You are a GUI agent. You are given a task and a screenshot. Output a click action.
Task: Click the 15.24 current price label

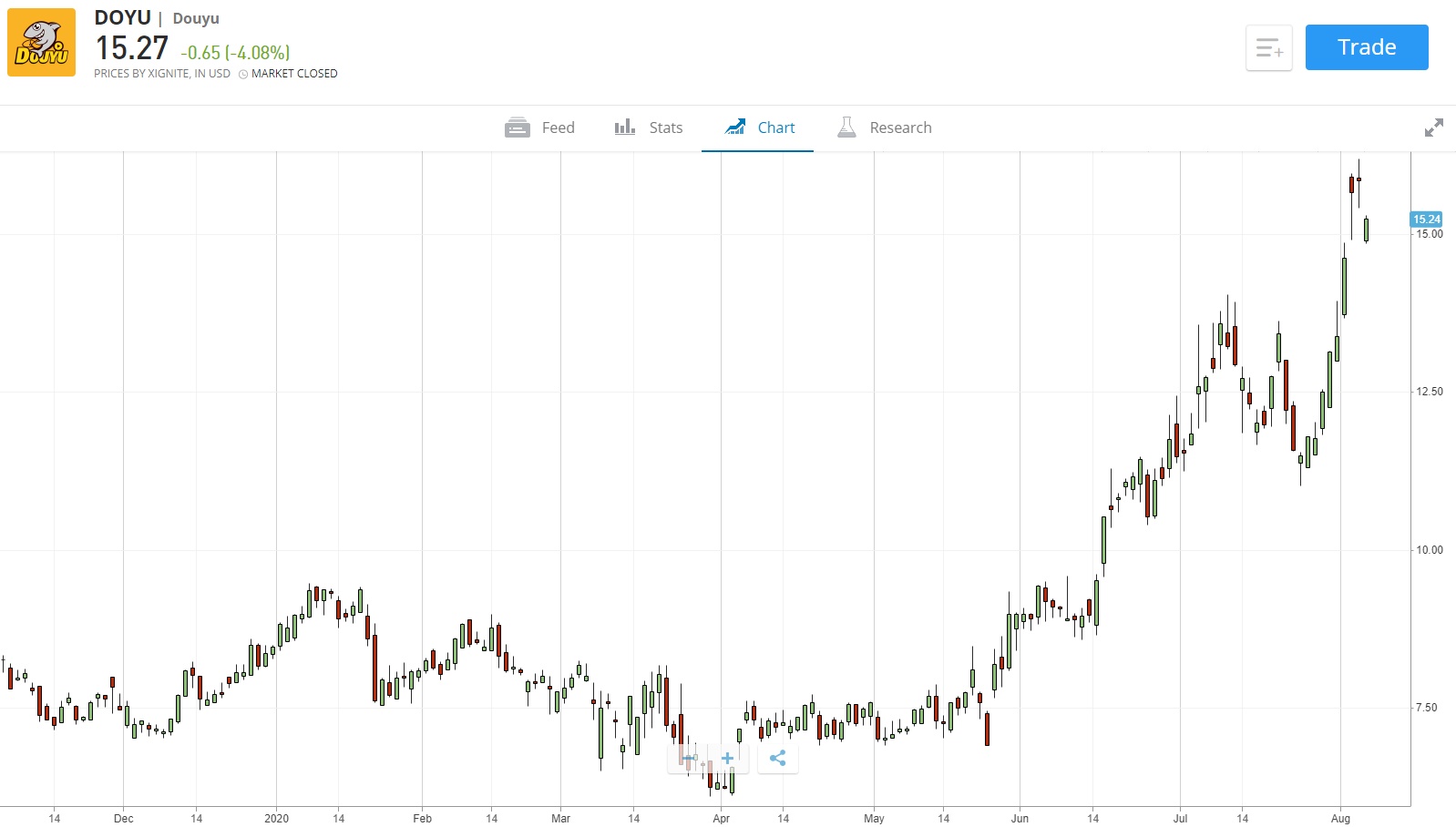[1426, 219]
